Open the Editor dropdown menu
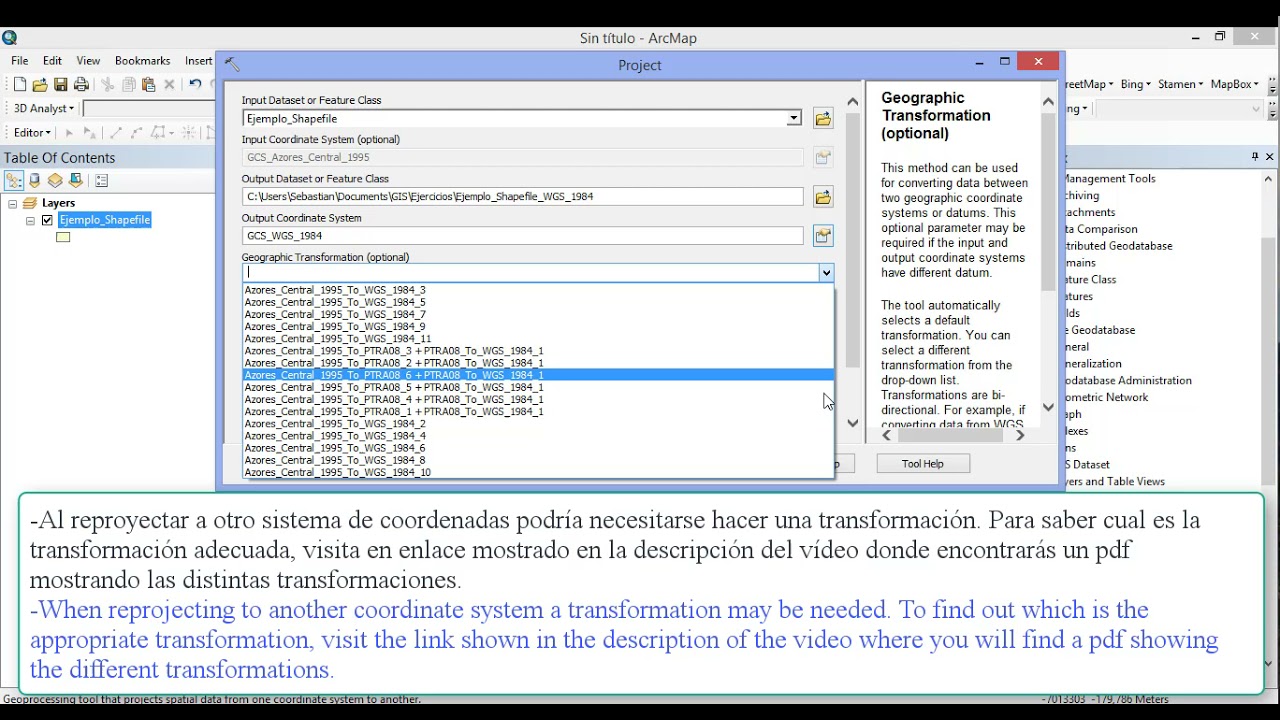The width and height of the screenshot is (1280, 720). tap(32, 132)
